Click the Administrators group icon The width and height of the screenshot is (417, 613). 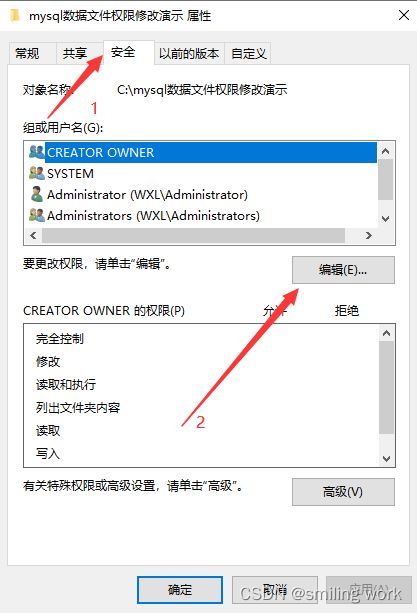click(x=37, y=215)
